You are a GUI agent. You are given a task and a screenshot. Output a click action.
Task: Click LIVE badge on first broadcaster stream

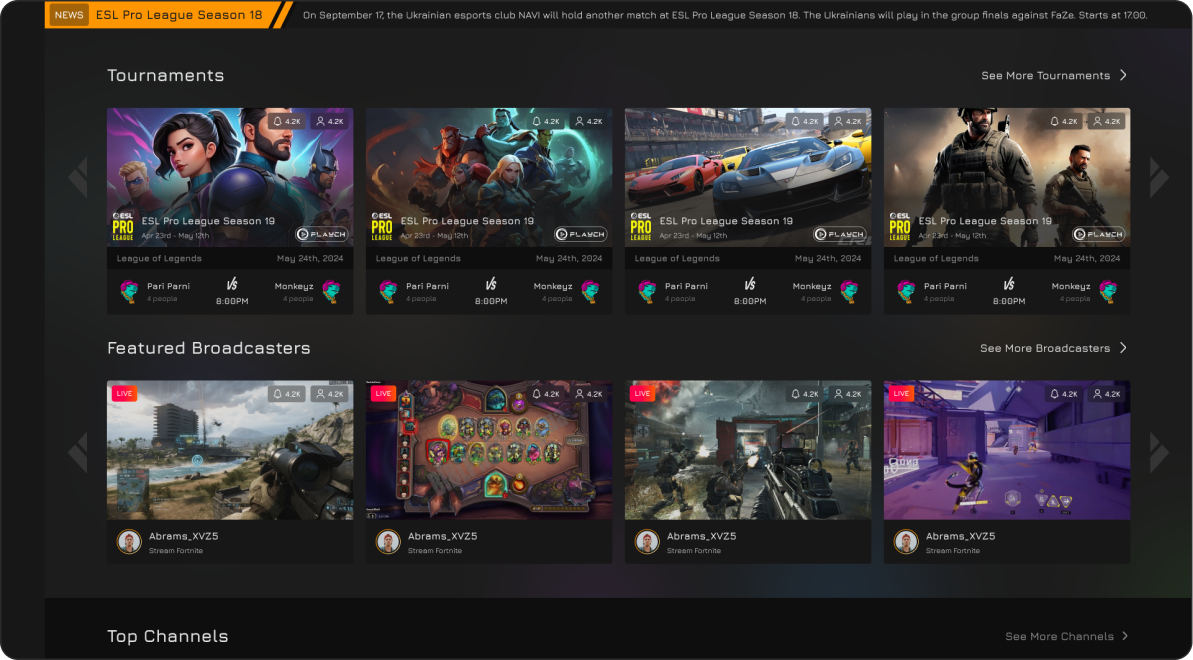[124, 394]
